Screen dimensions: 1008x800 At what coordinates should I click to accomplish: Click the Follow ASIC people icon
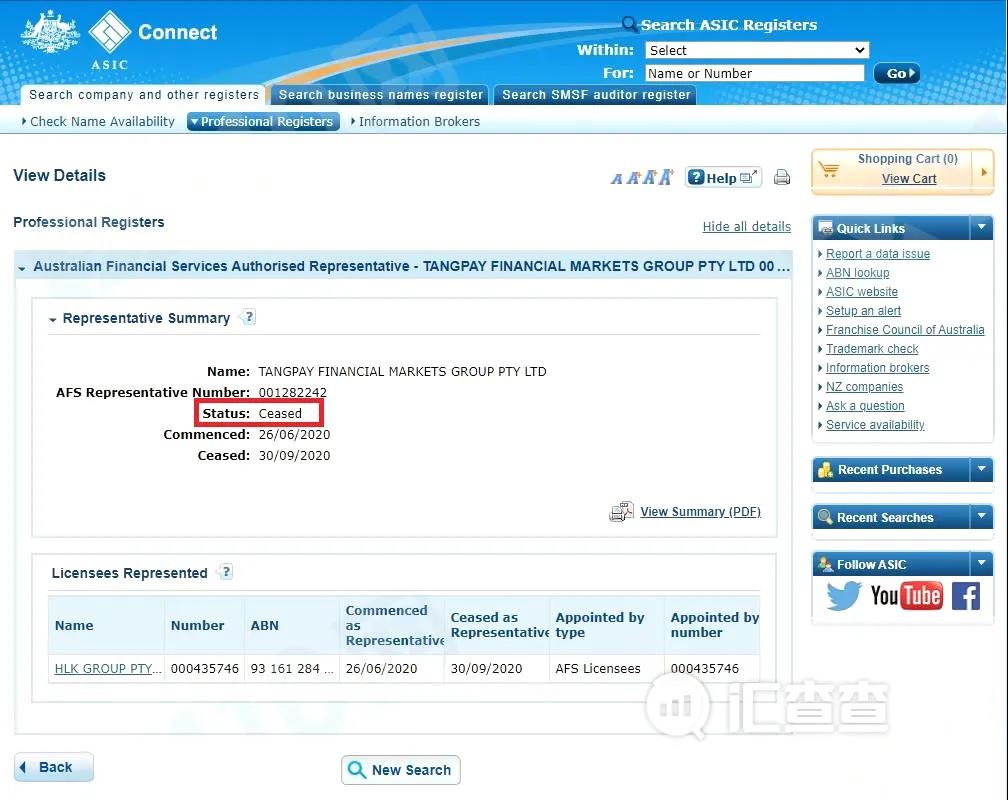point(825,565)
